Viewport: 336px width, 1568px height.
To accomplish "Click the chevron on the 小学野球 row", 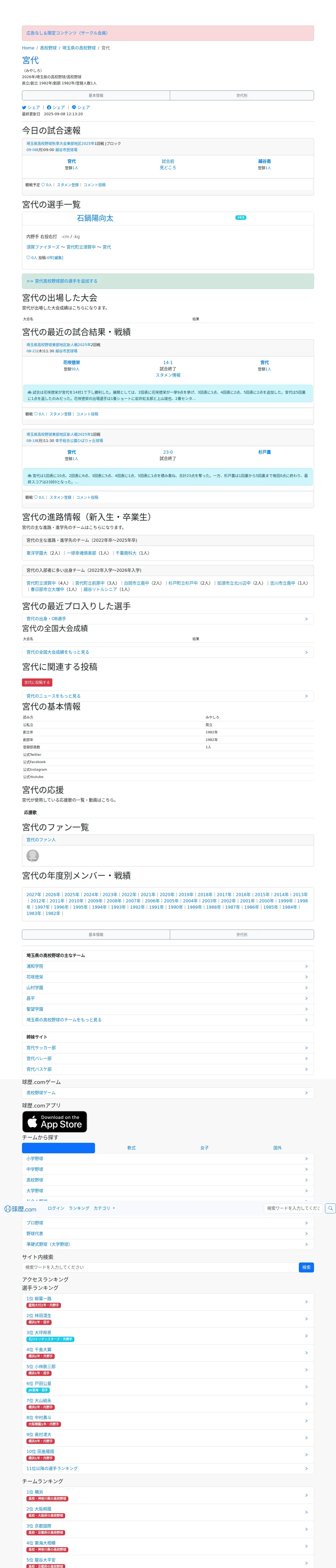I will [x=306, y=1159].
